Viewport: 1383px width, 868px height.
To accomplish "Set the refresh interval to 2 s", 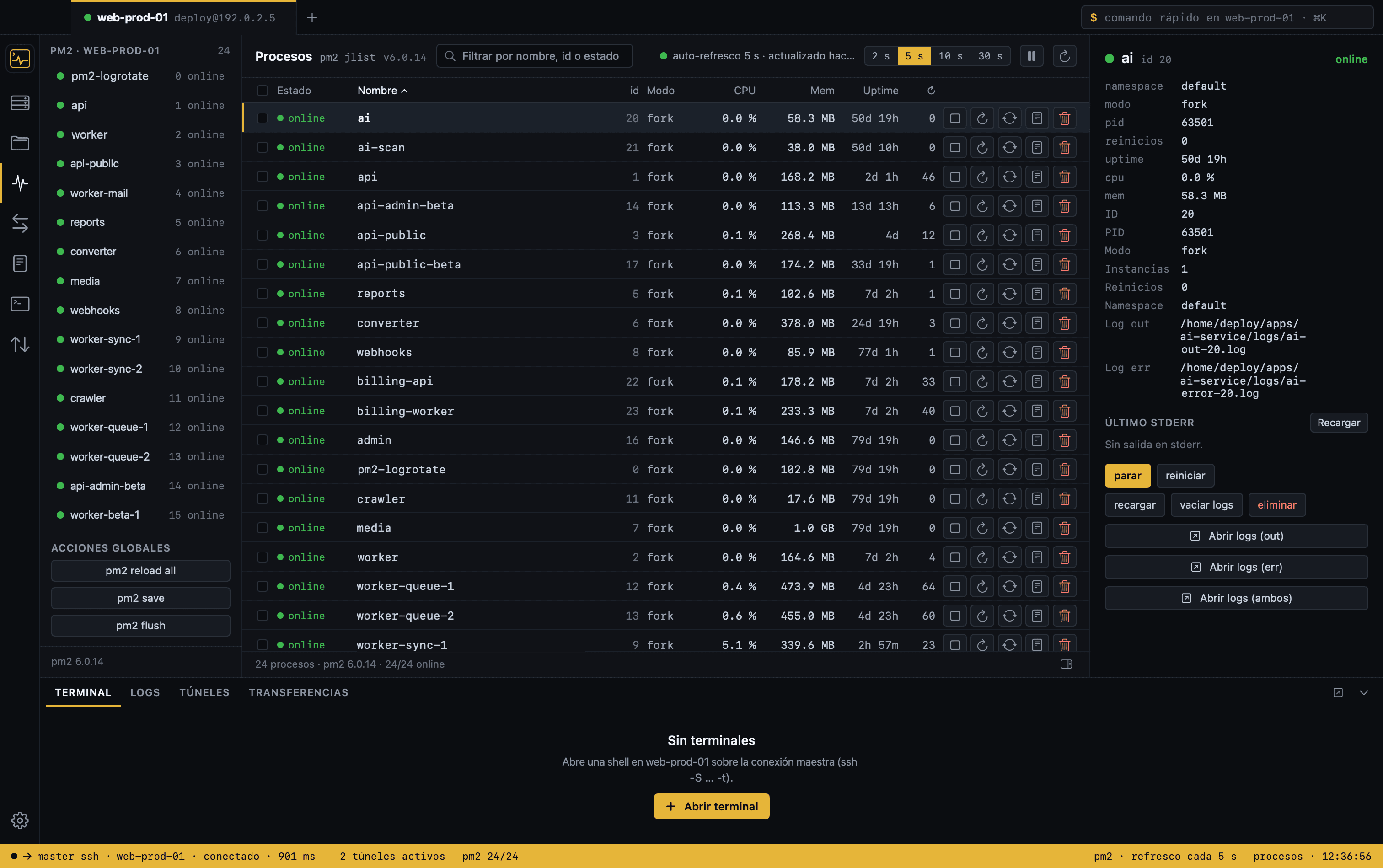I will 881,56.
